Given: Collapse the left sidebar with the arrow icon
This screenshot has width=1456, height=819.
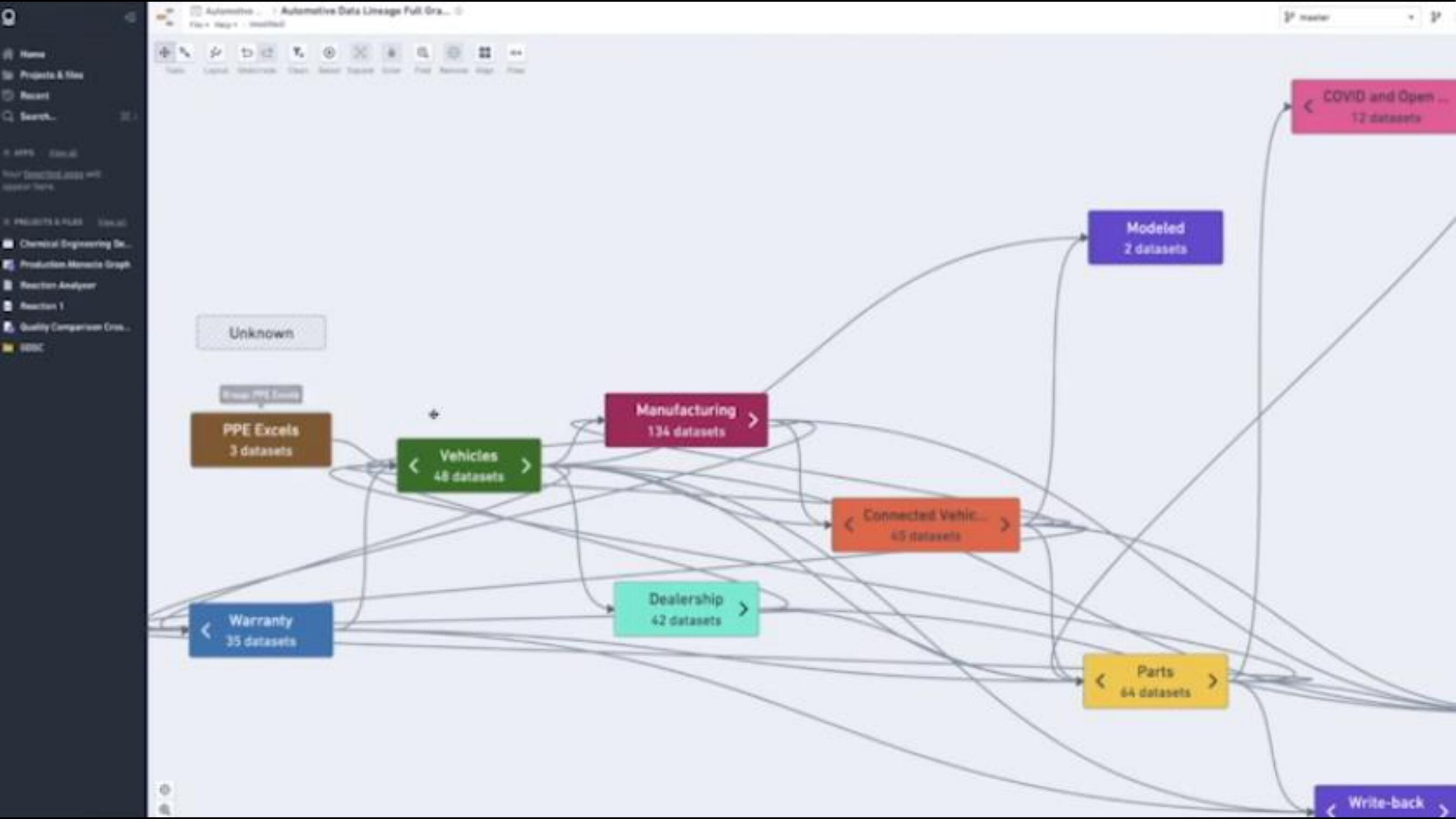Looking at the screenshot, I should pyautogui.click(x=130, y=17).
